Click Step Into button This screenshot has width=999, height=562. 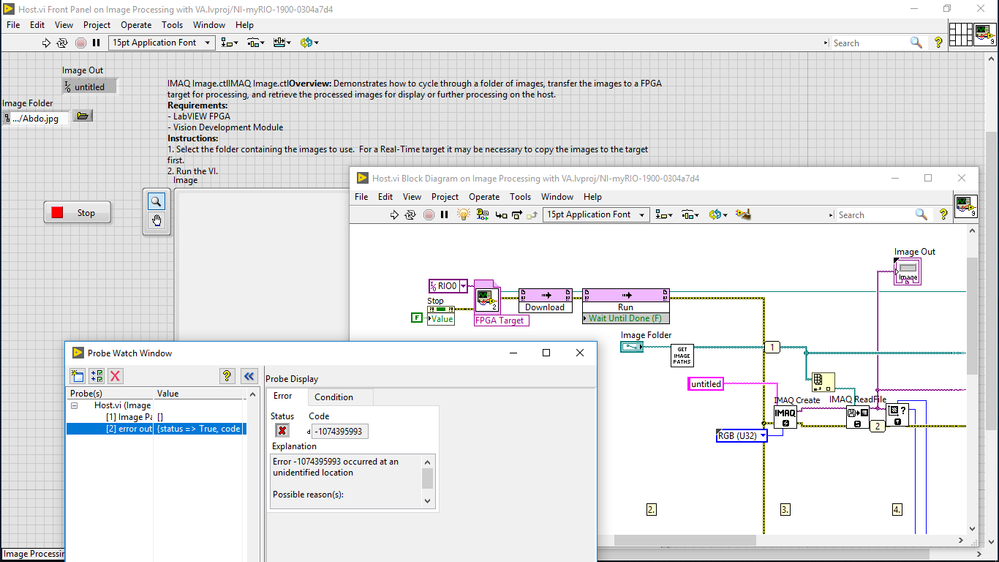[x=501, y=215]
